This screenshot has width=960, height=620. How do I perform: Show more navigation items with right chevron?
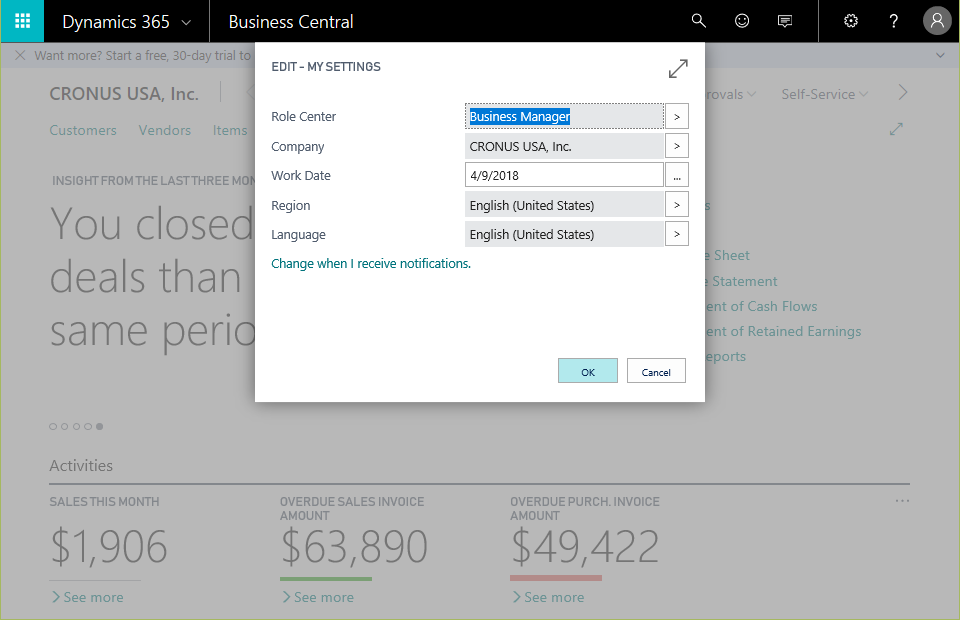point(903,93)
